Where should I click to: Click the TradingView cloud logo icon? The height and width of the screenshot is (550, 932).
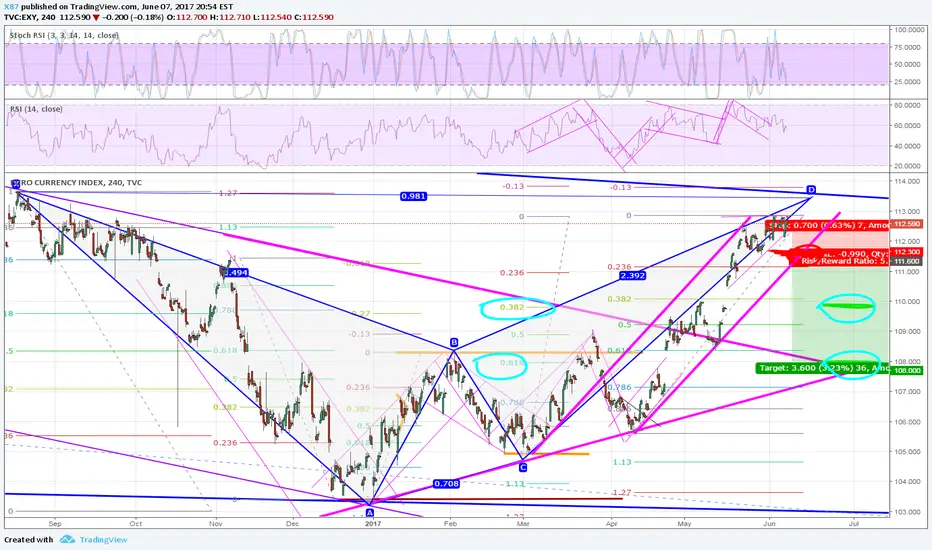[67, 539]
